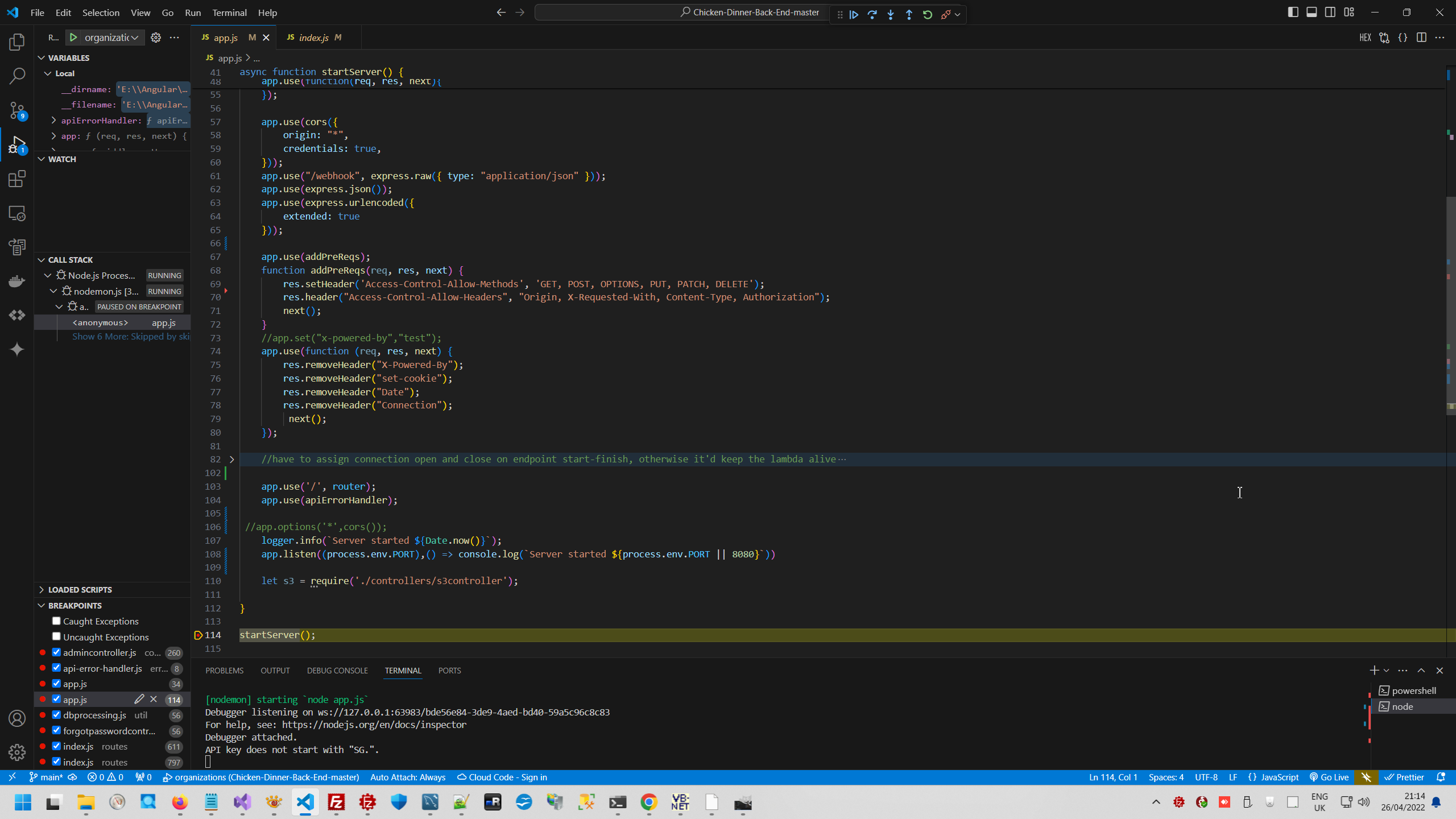
Task: Click the debug Restart icon
Action: click(x=927, y=15)
